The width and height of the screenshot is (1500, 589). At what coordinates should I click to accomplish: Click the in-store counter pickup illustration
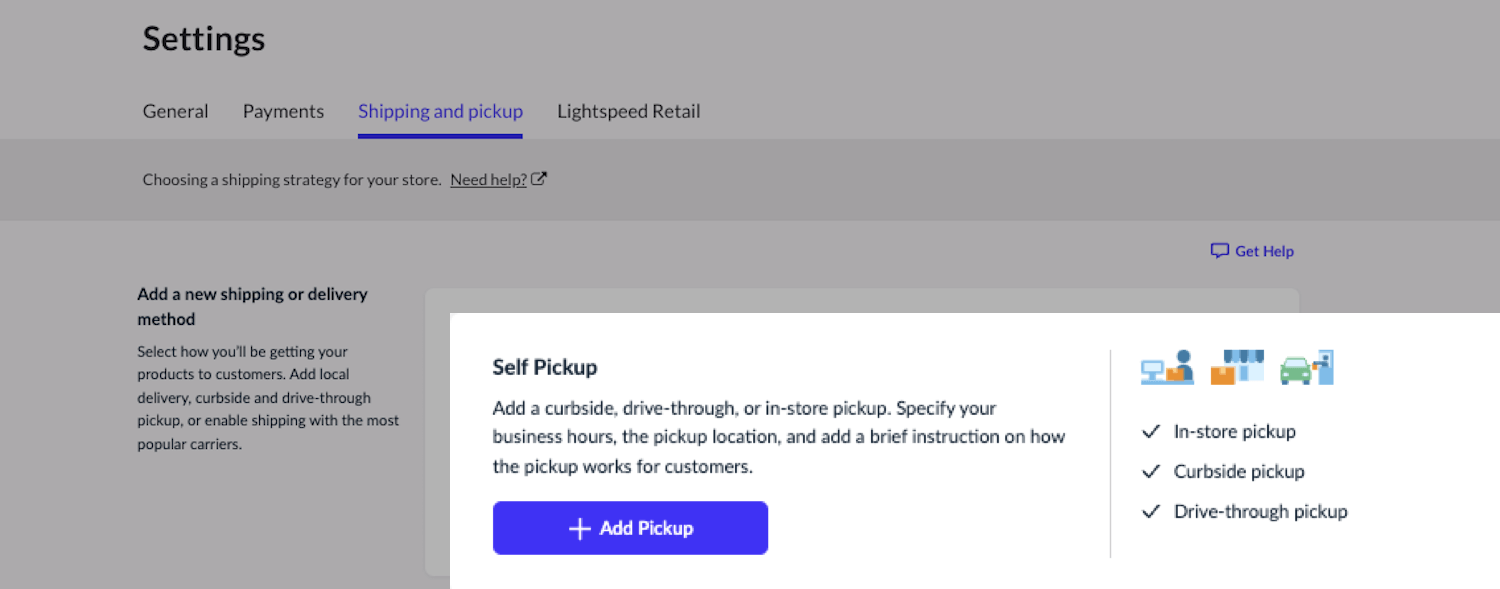tap(1168, 367)
